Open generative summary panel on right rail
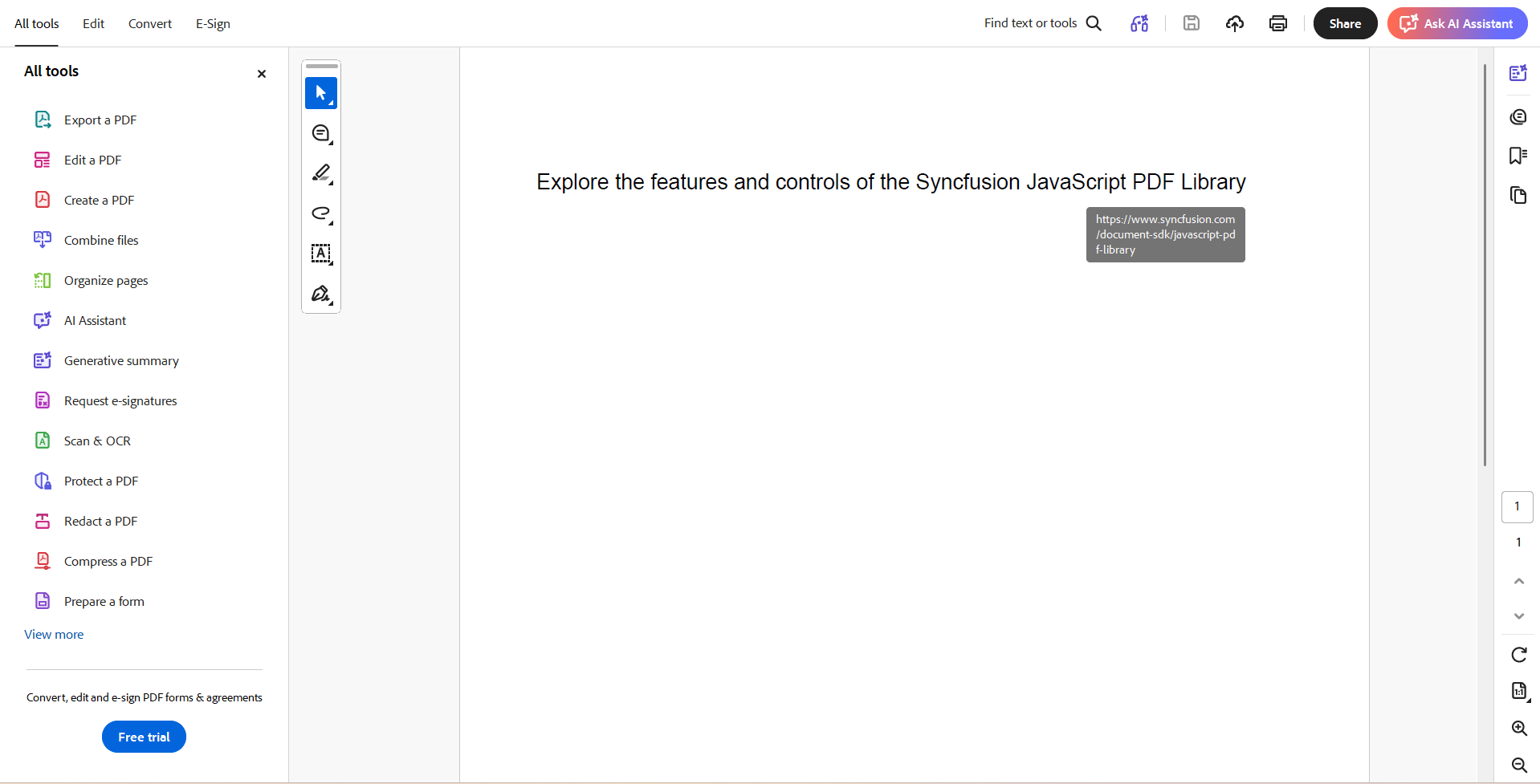The width and height of the screenshot is (1540, 784). [1518, 73]
